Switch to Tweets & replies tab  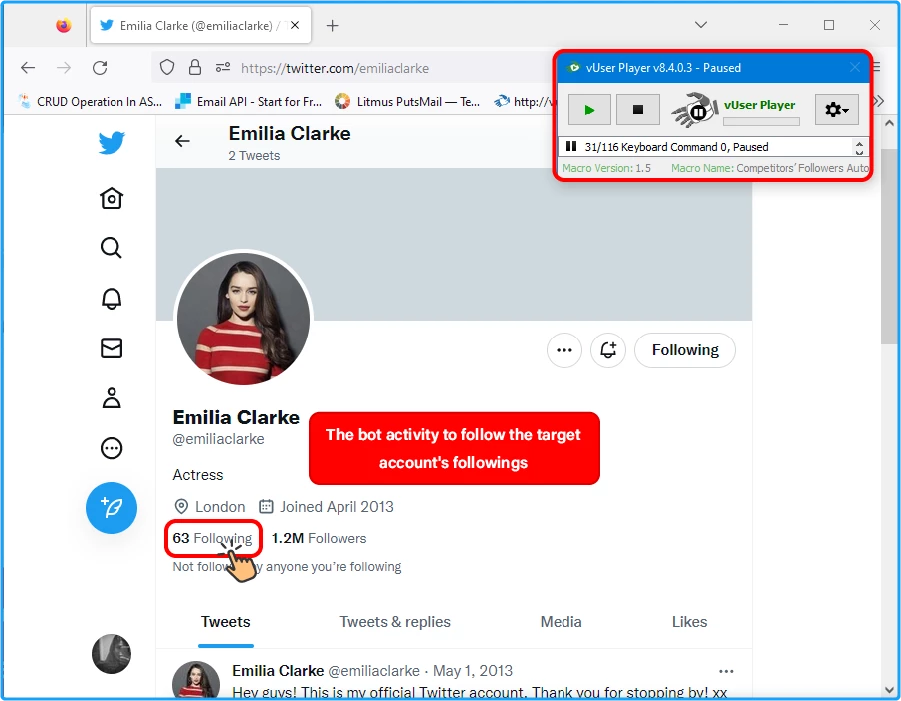pos(395,622)
